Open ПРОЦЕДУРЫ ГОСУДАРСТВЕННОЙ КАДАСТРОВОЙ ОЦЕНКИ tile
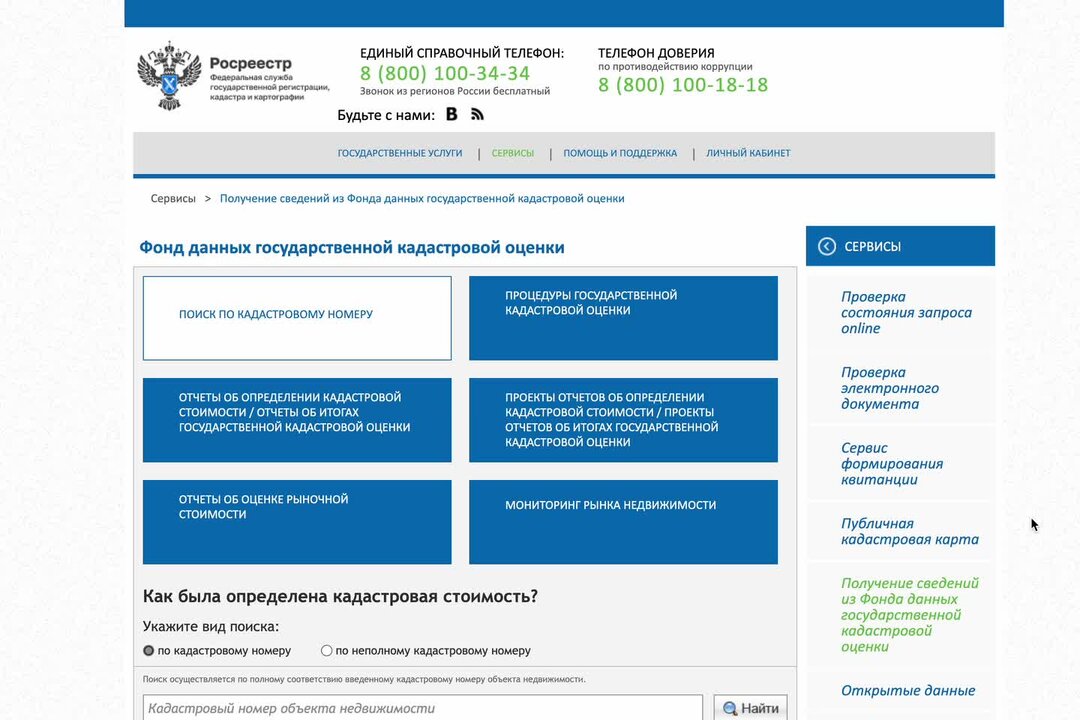This screenshot has width=1080, height=720. (623, 316)
